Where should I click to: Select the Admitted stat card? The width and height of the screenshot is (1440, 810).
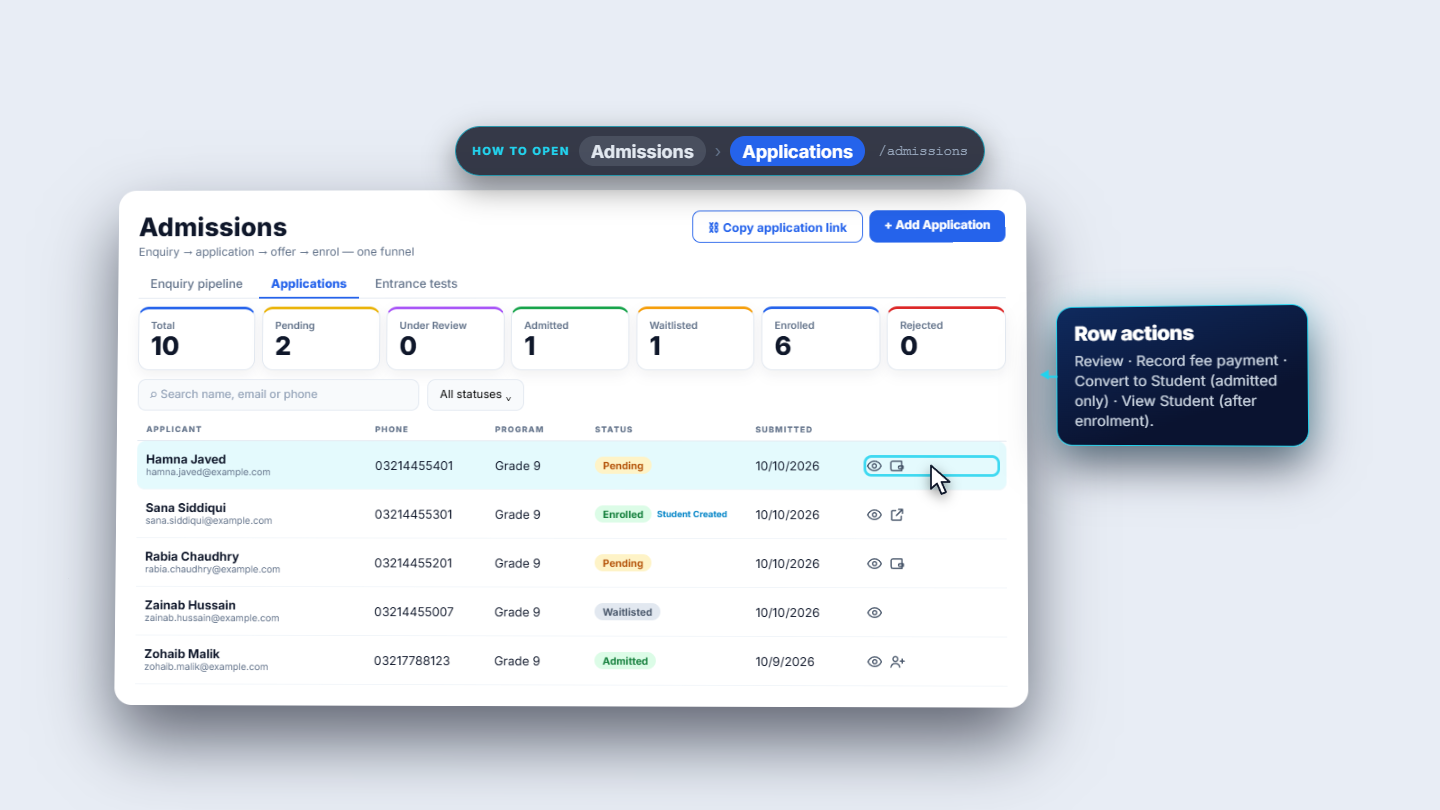(570, 339)
